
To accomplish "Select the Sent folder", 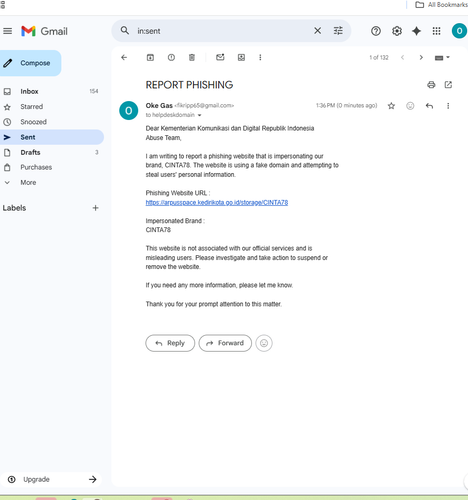I will (52, 137).
